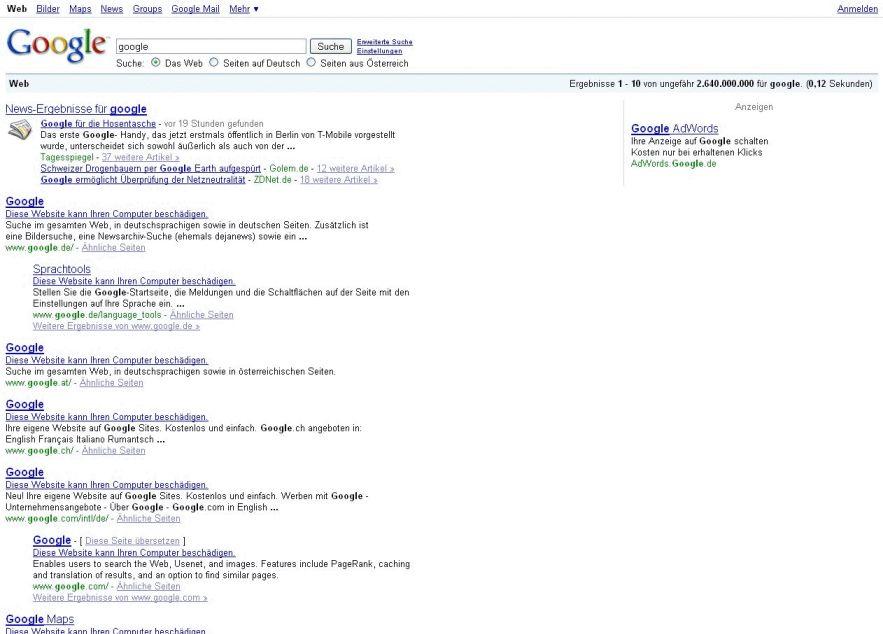The width and height of the screenshot is (883, 634).
Task: Go to Maps in the top navigation
Action: point(80,9)
